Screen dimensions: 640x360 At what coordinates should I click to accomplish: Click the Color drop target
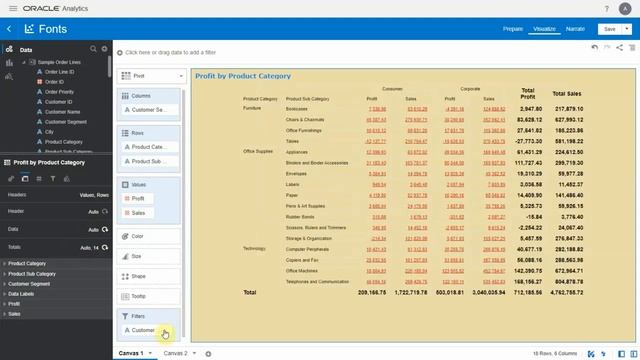149,236
